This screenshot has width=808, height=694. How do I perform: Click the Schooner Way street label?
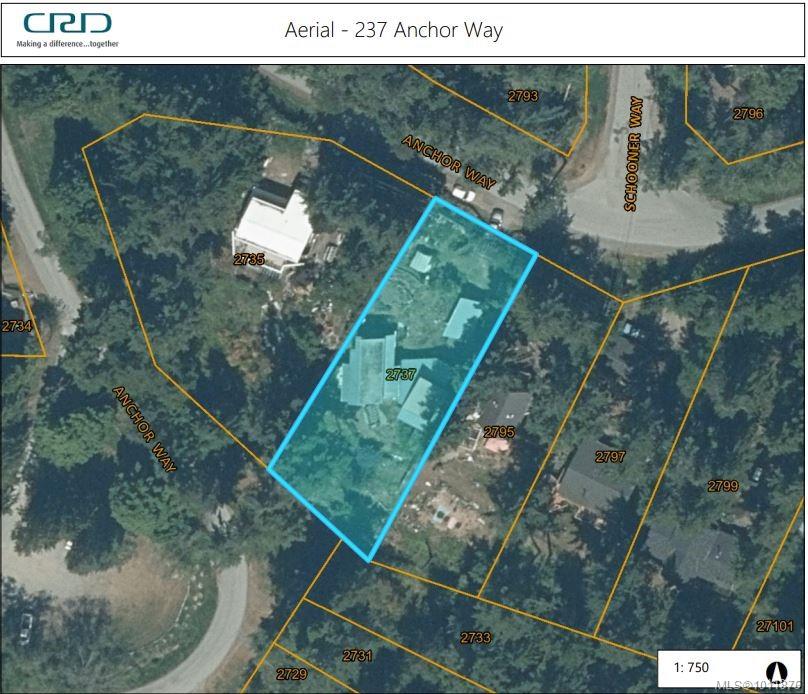pos(633,154)
